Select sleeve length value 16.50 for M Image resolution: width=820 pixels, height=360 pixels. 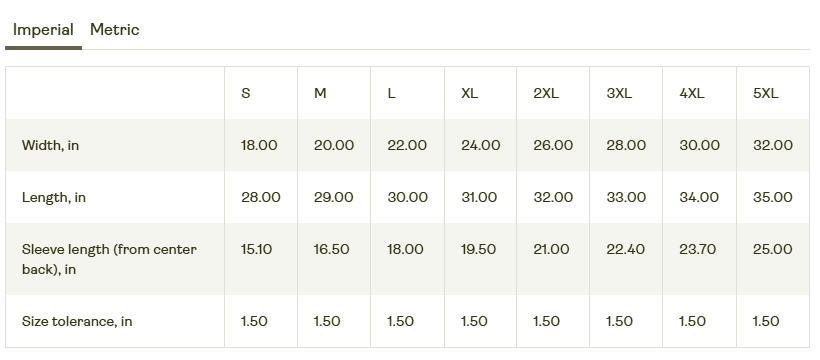coord(332,249)
